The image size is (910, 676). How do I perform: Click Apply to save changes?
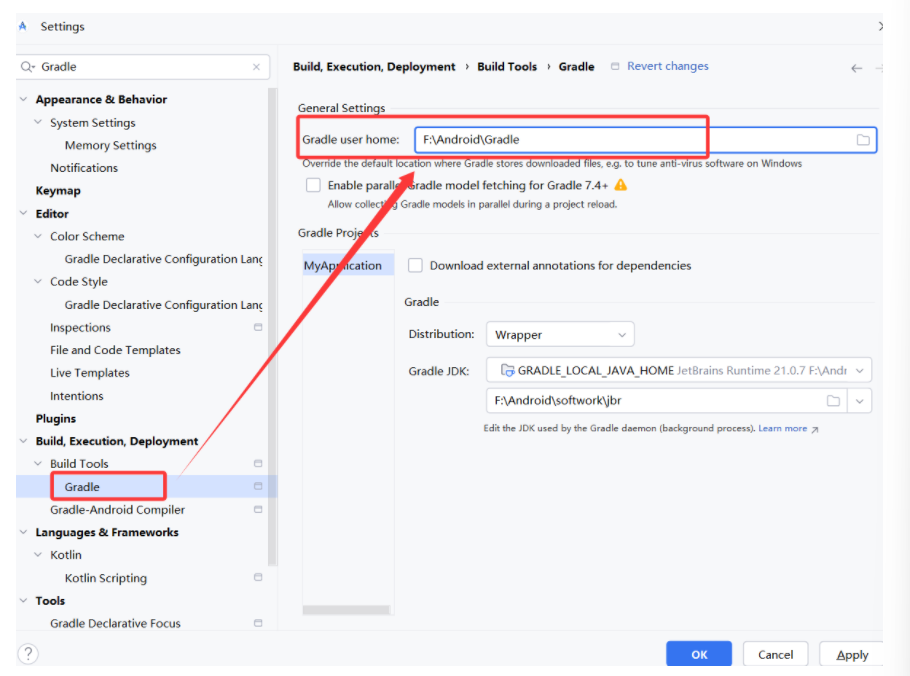(851, 654)
